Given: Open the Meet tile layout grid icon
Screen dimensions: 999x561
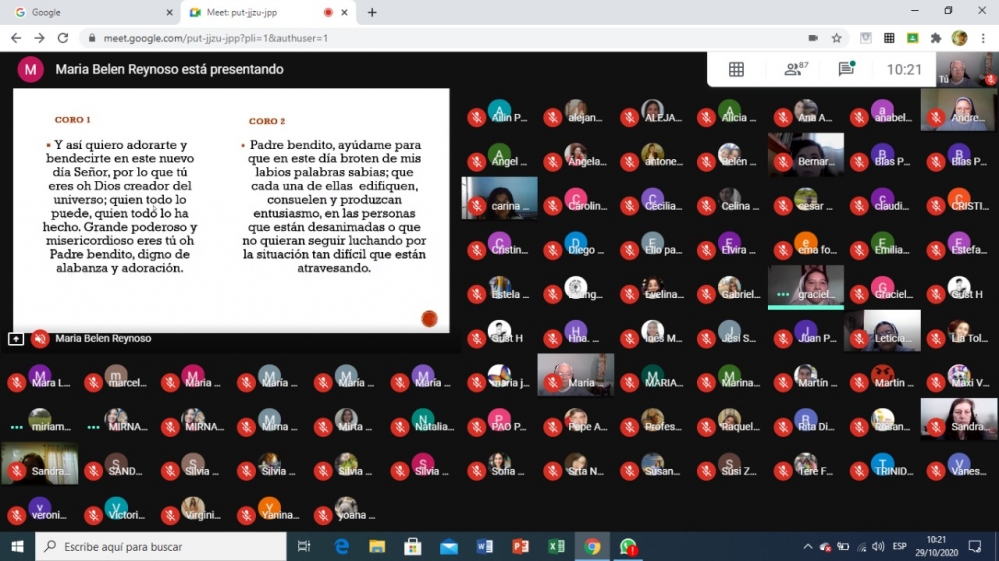Looking at the screenshot, I should coord(736,69).
